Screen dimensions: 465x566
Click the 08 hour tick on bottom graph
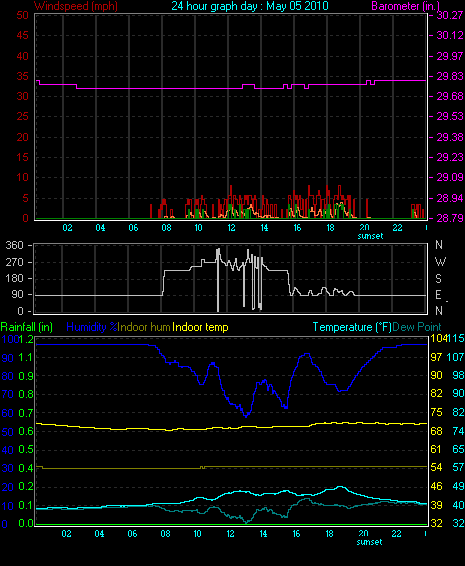pos(165,534)
